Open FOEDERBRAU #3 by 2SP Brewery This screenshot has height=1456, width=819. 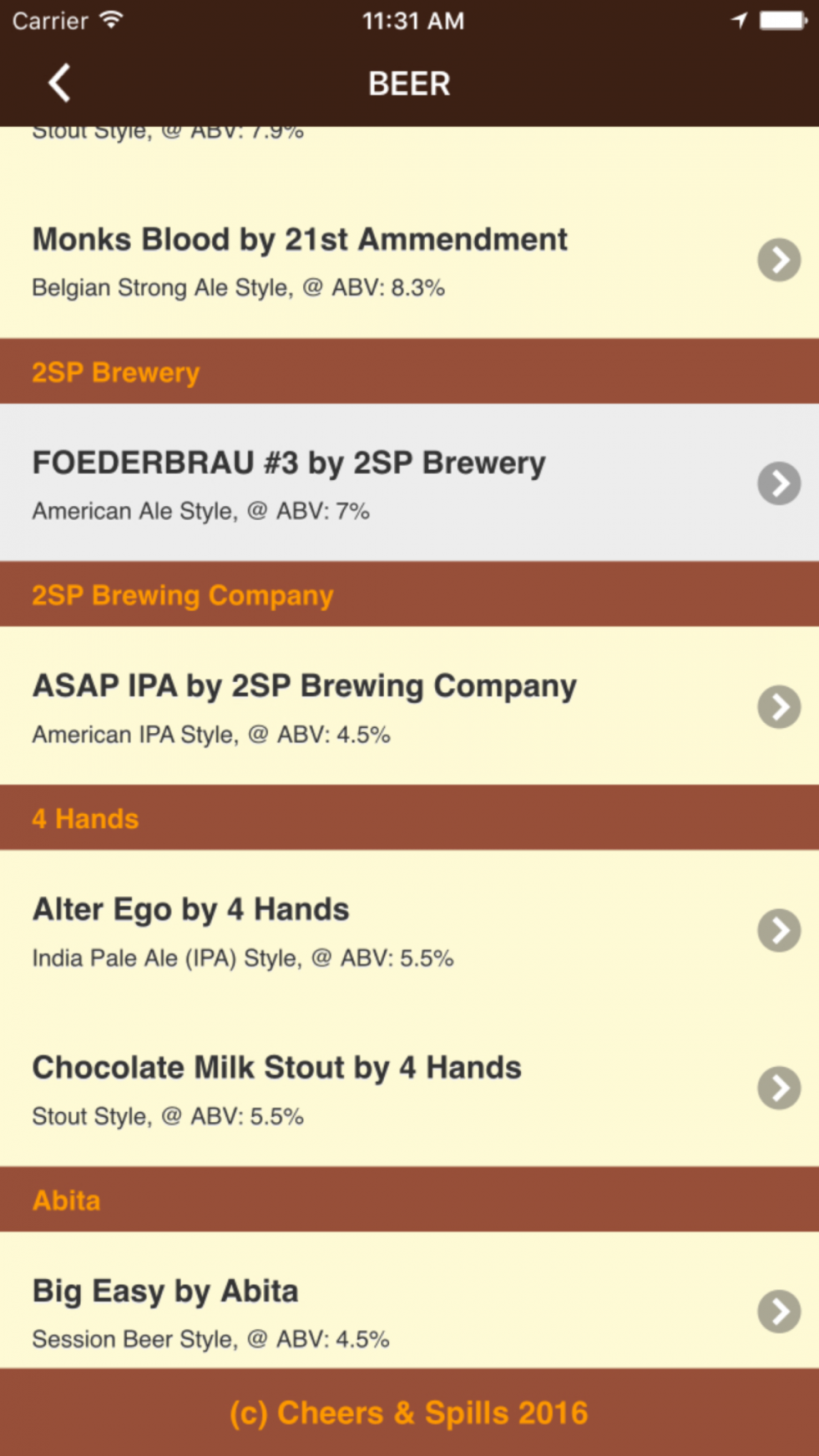(x=409, y=482)
